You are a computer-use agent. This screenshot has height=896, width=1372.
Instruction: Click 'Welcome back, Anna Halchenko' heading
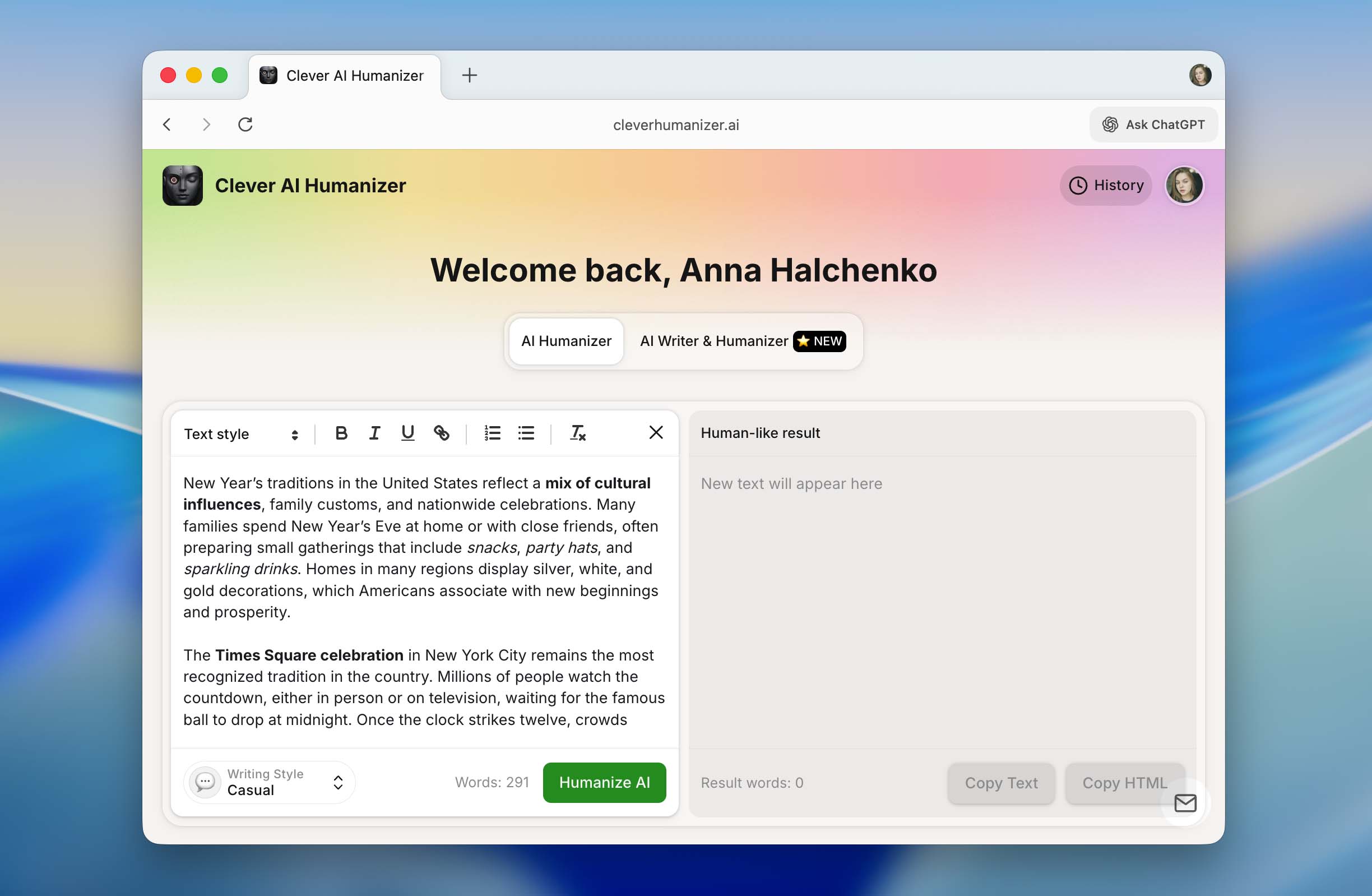tap(684, 270)
